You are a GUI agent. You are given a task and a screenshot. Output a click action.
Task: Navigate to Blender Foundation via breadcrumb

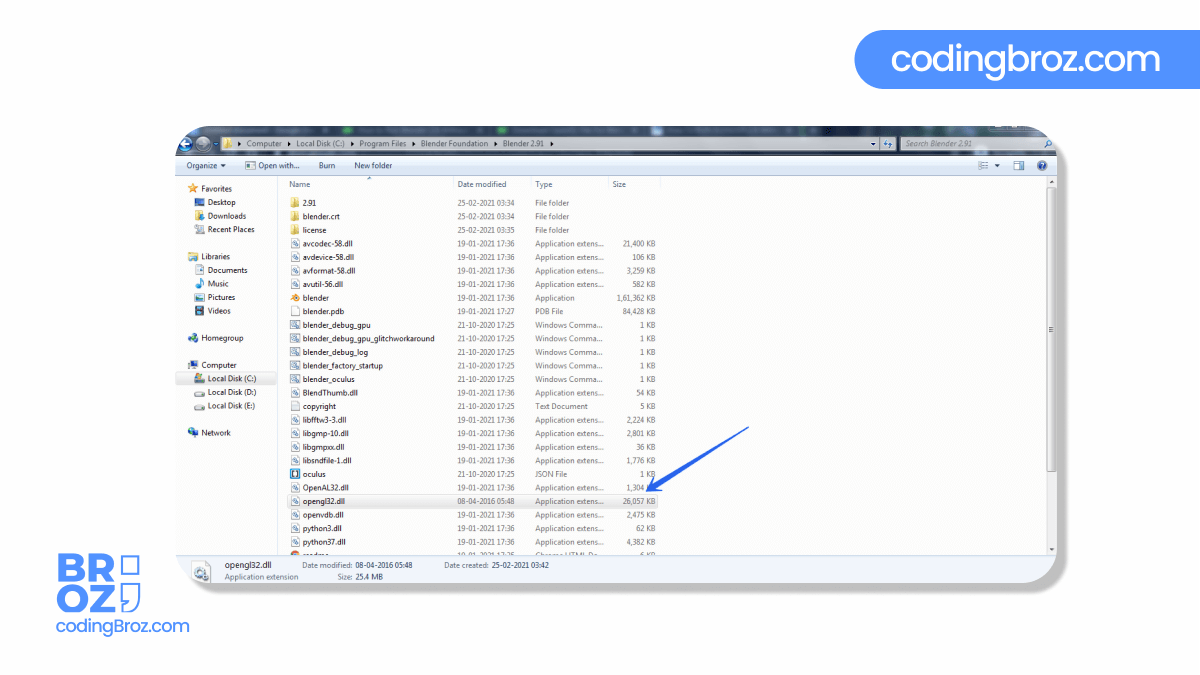click(x=455, y=143)
